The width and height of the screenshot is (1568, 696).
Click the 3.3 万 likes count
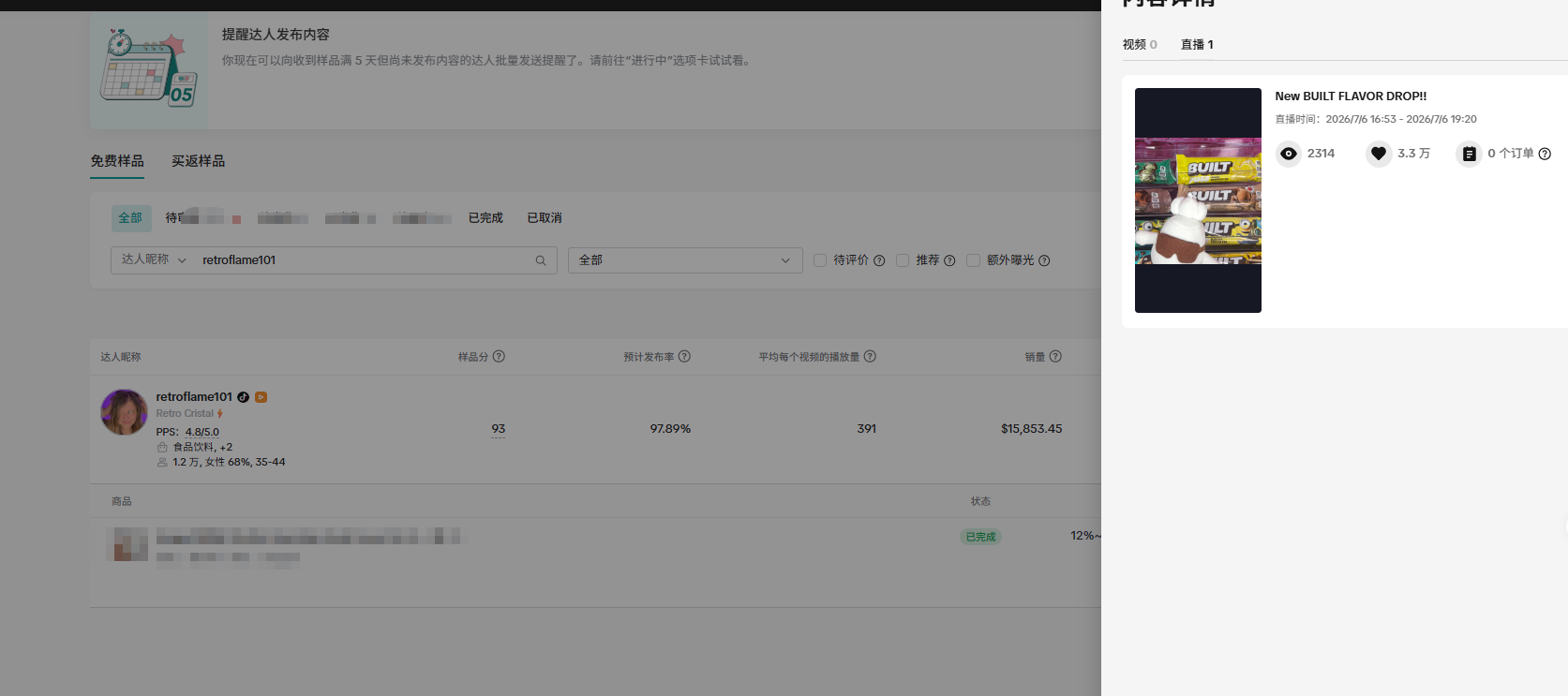click(1413, 154)
